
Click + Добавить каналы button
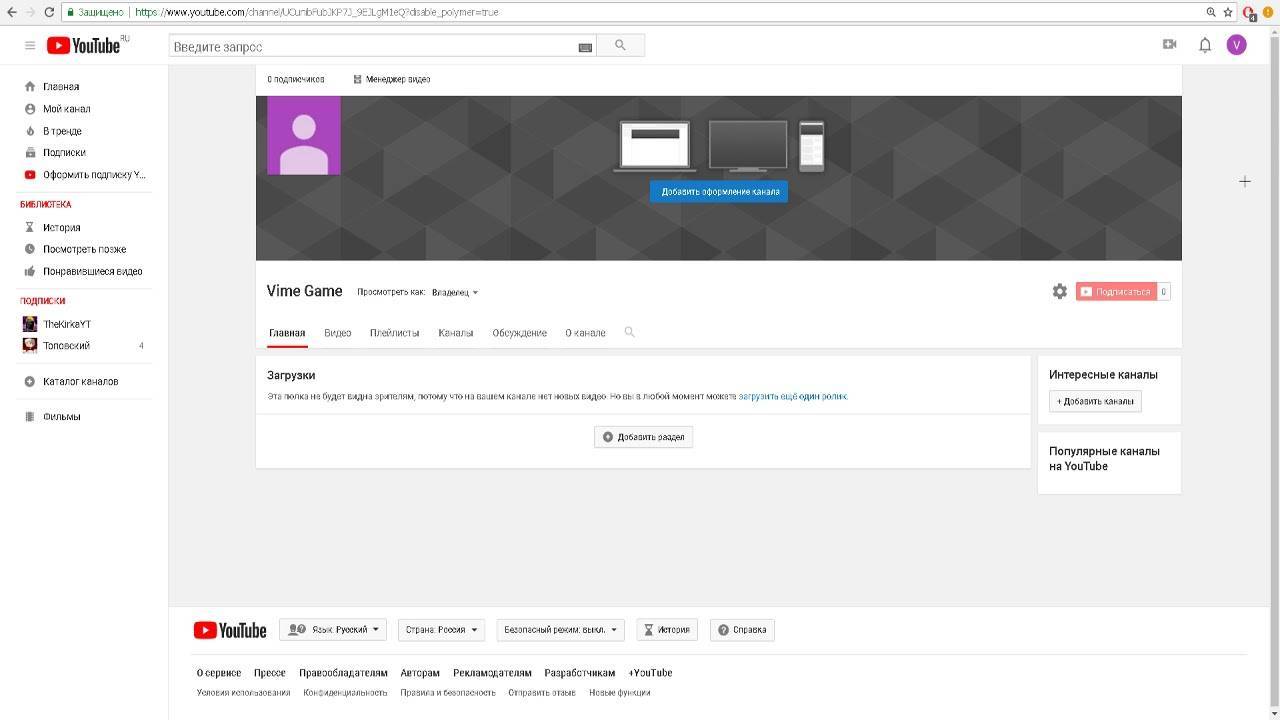[x=1095, y=401]
